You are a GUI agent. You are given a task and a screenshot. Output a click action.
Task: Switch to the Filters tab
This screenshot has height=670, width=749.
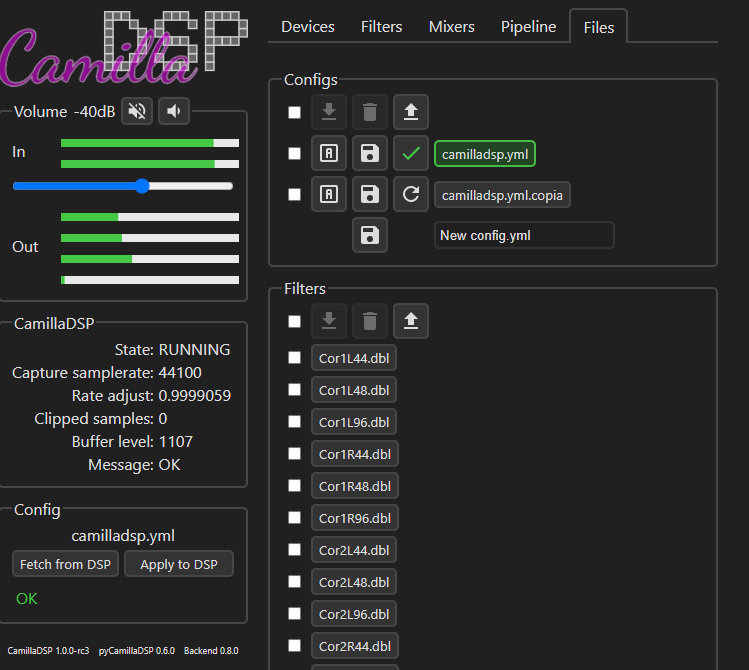click(x=381, y=27)
